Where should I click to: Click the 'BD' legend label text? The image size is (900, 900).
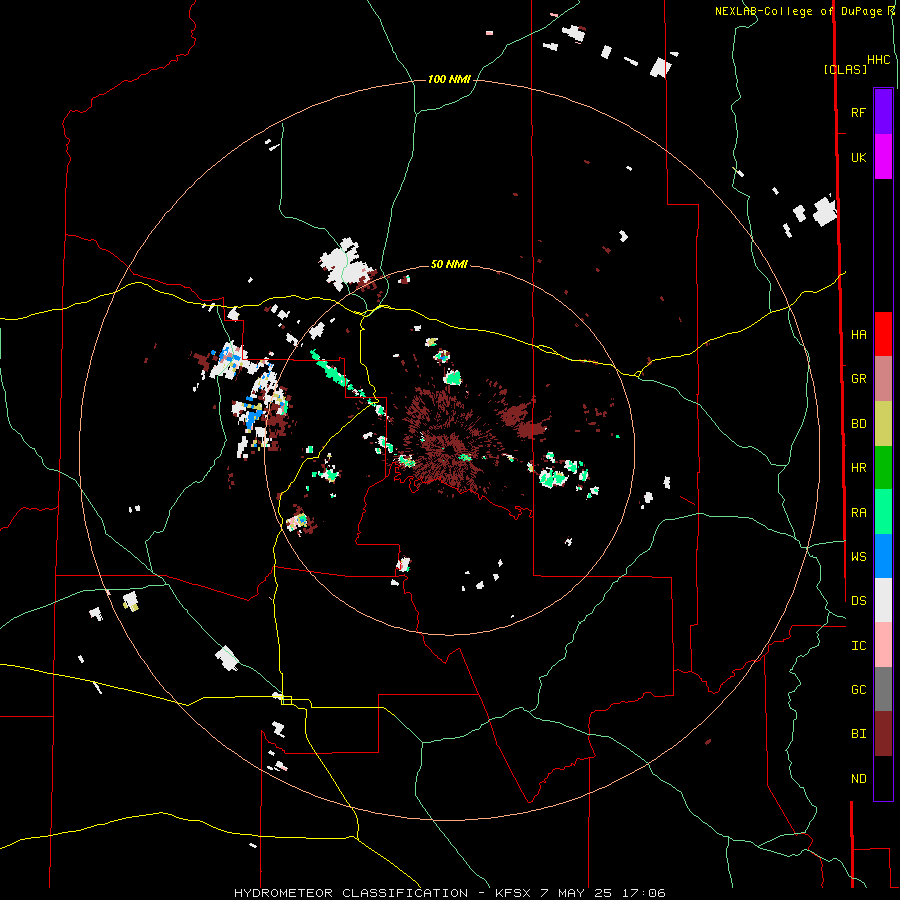point(858,424)
